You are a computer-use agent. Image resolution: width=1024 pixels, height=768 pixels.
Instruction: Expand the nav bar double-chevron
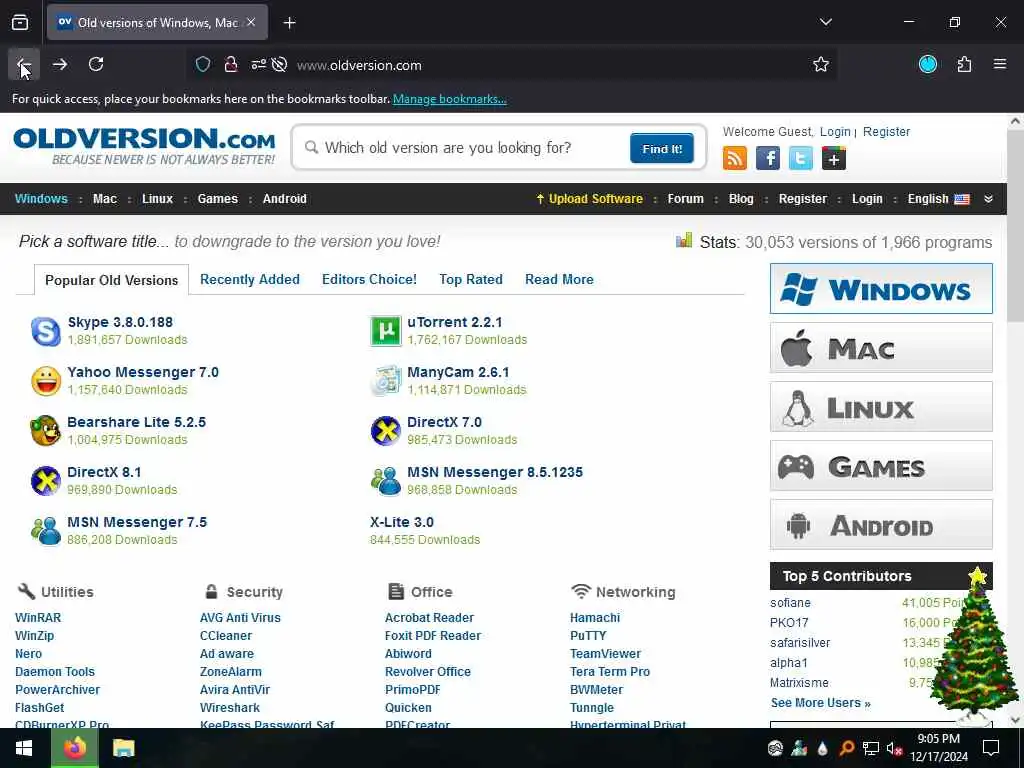tap(988, 199)
